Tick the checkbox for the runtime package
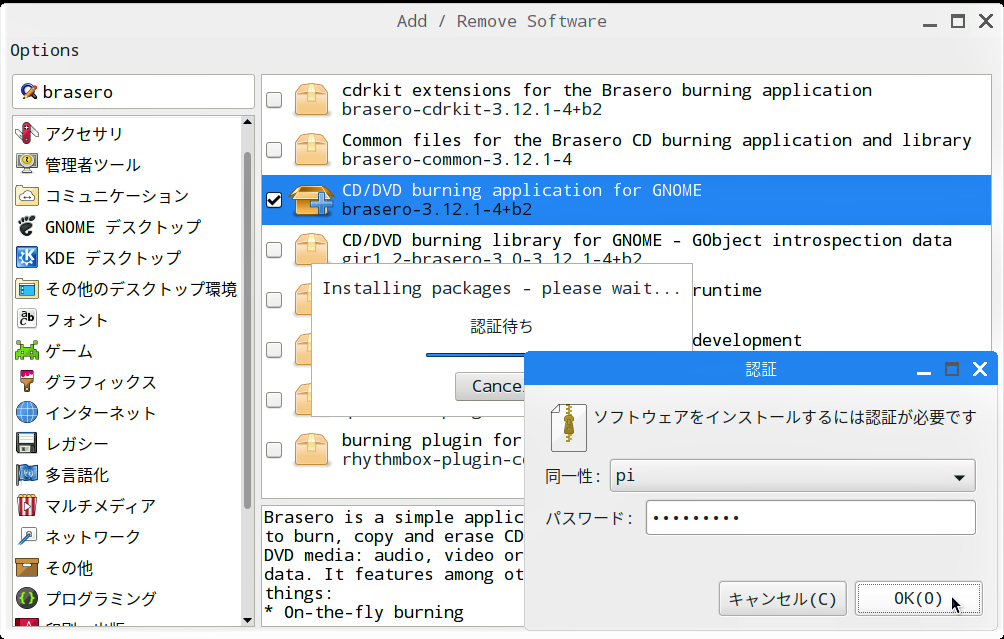1004x639 pixels. coord(274,300)
